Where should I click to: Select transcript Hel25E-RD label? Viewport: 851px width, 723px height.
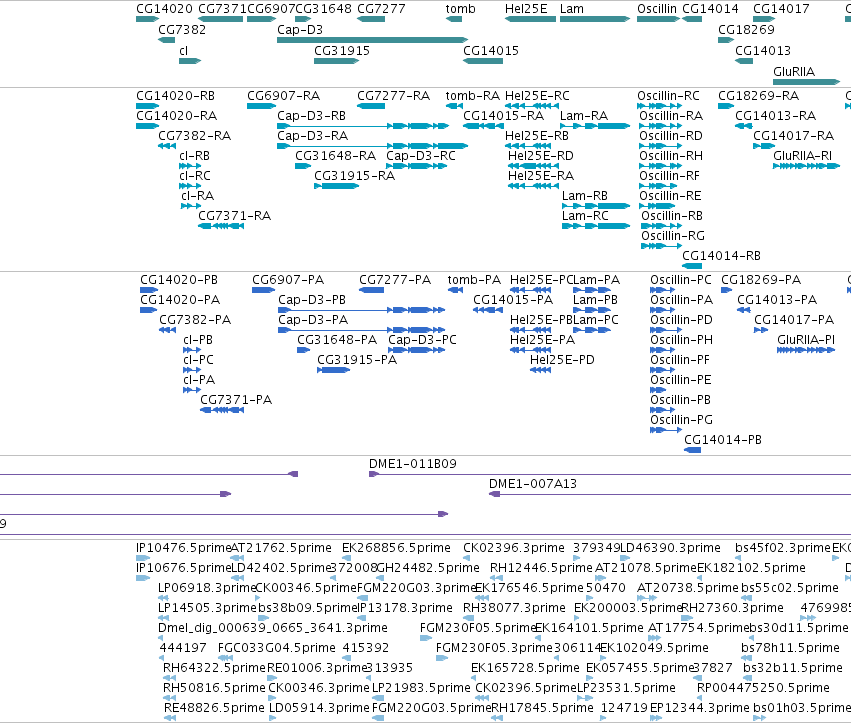click(x=541, y=156)
